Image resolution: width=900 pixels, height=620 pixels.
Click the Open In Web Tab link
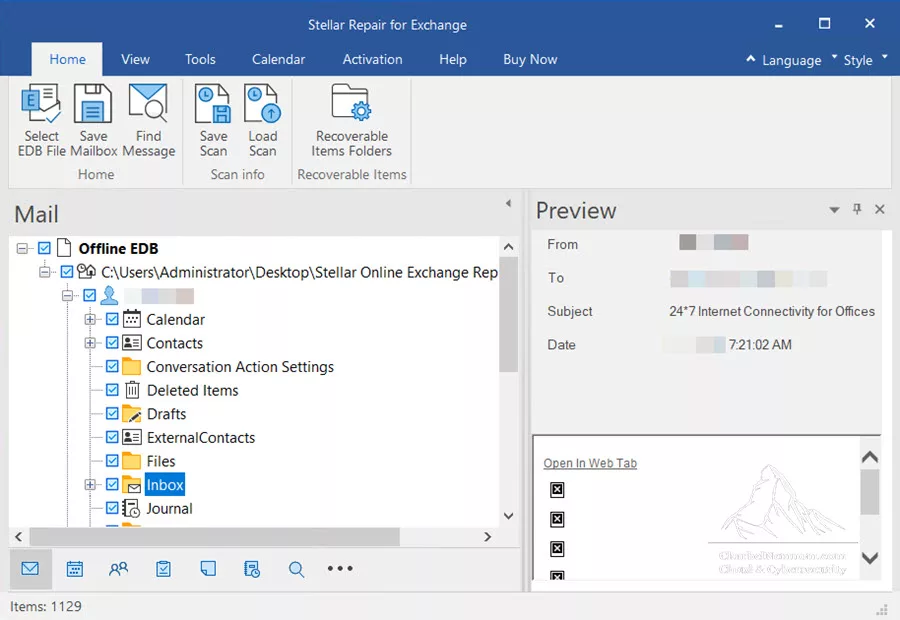pos(590,463)
